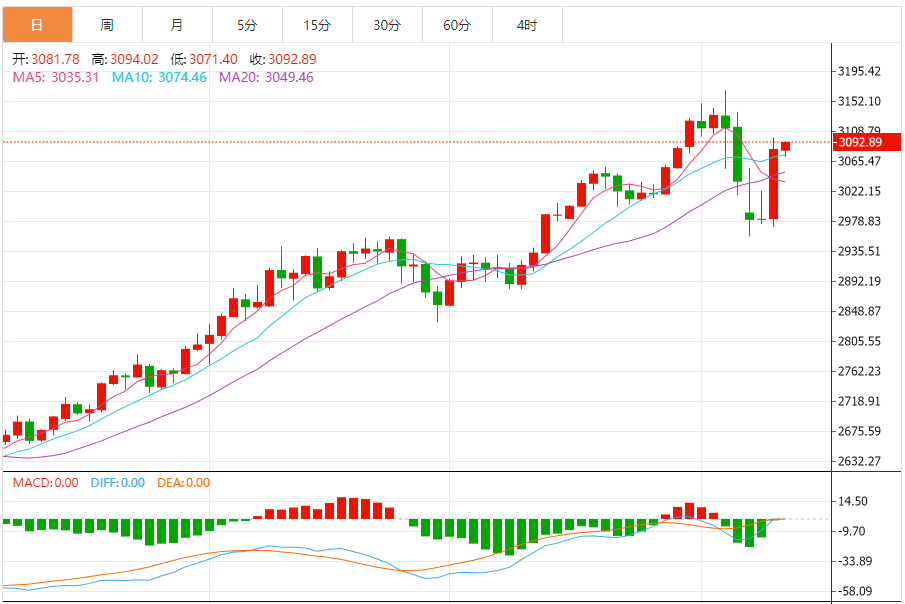
Task: Click the 收 closing price value 3092.89
Action: [292, 59]
